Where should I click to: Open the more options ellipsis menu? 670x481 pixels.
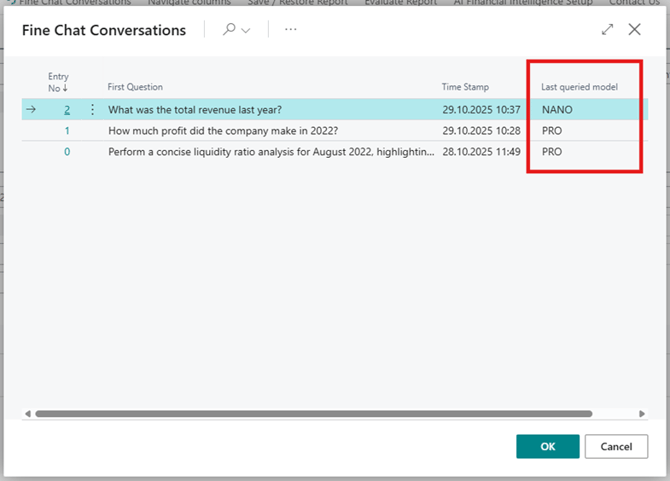[x=291, y=30]
